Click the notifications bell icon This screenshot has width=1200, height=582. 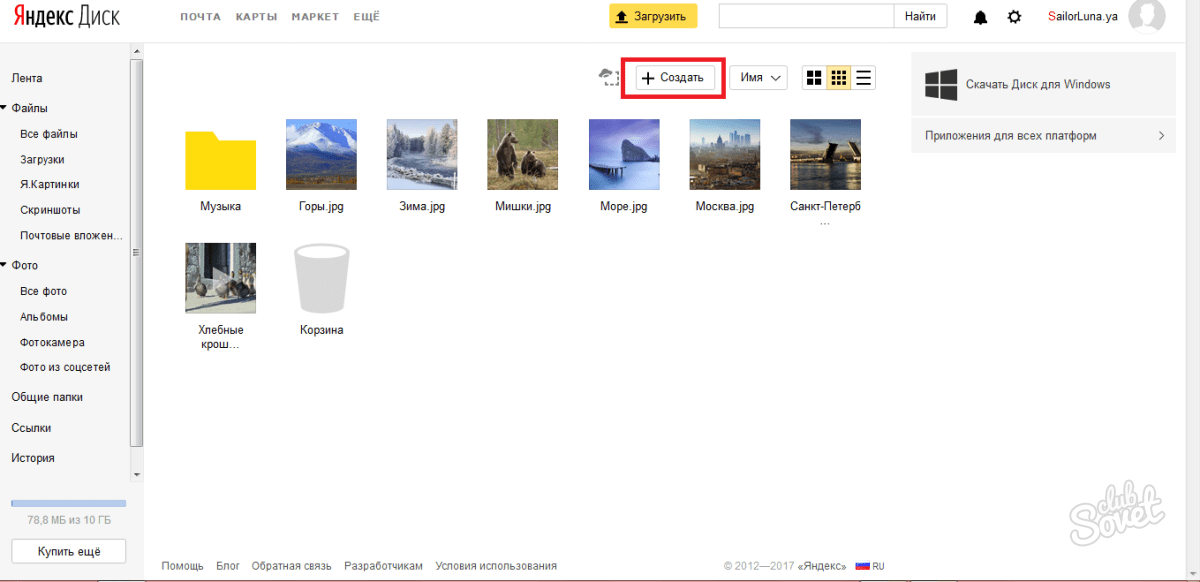[x=980, y=17]
